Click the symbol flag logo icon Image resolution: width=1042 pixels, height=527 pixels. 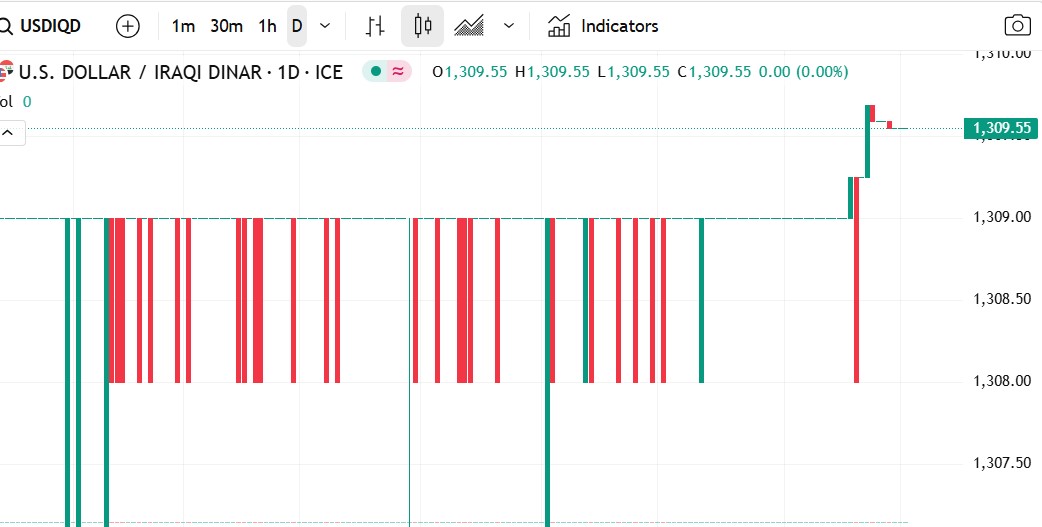coord(6,71)
